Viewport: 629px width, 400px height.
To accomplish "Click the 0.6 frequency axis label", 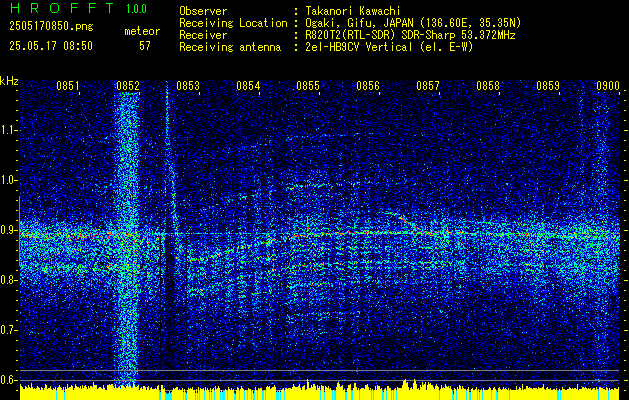I will pos(9,380).
